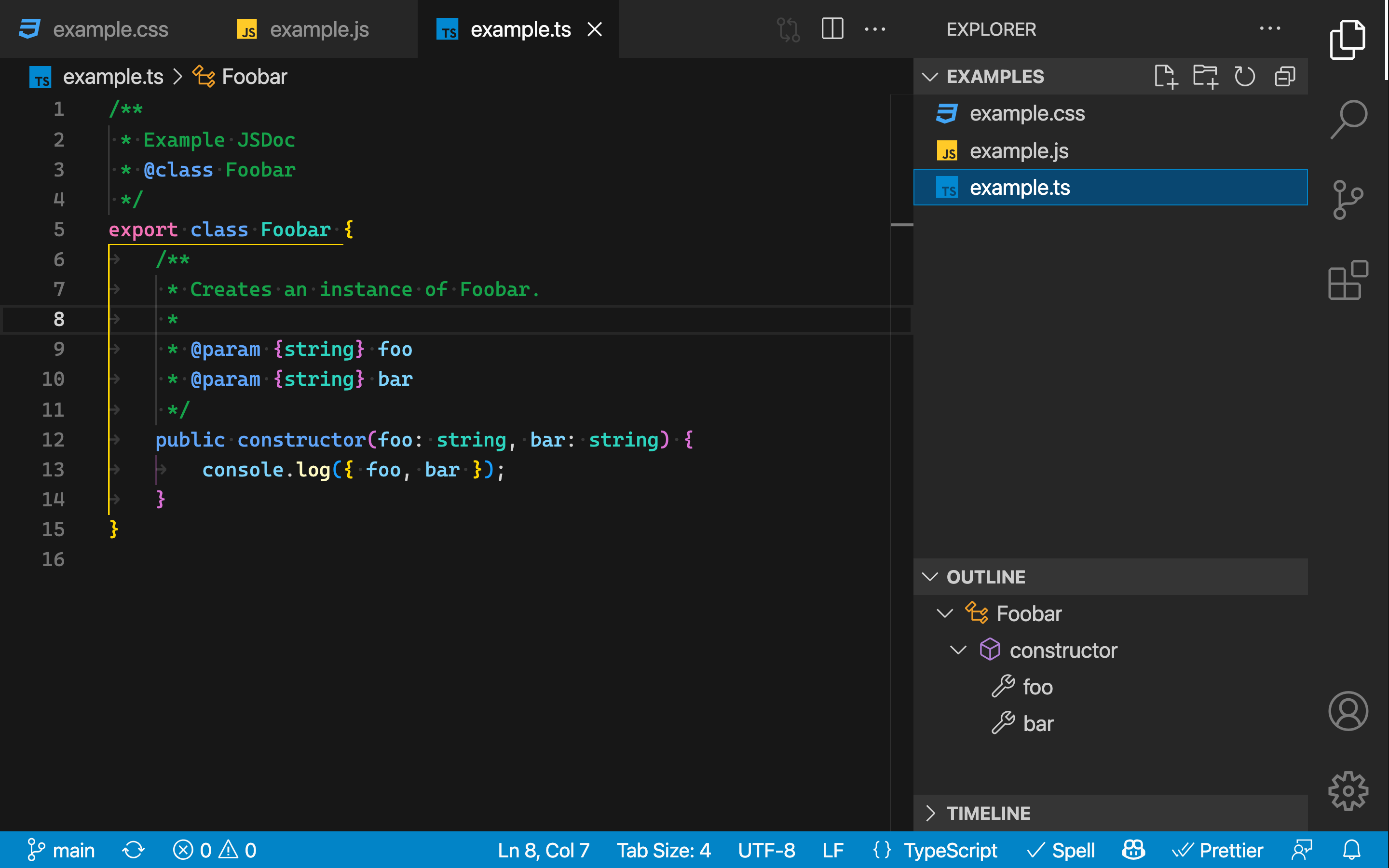Screen dimensions: 1389x868
Task: Open the Manage gear icon
Action: pos(1348,791)
